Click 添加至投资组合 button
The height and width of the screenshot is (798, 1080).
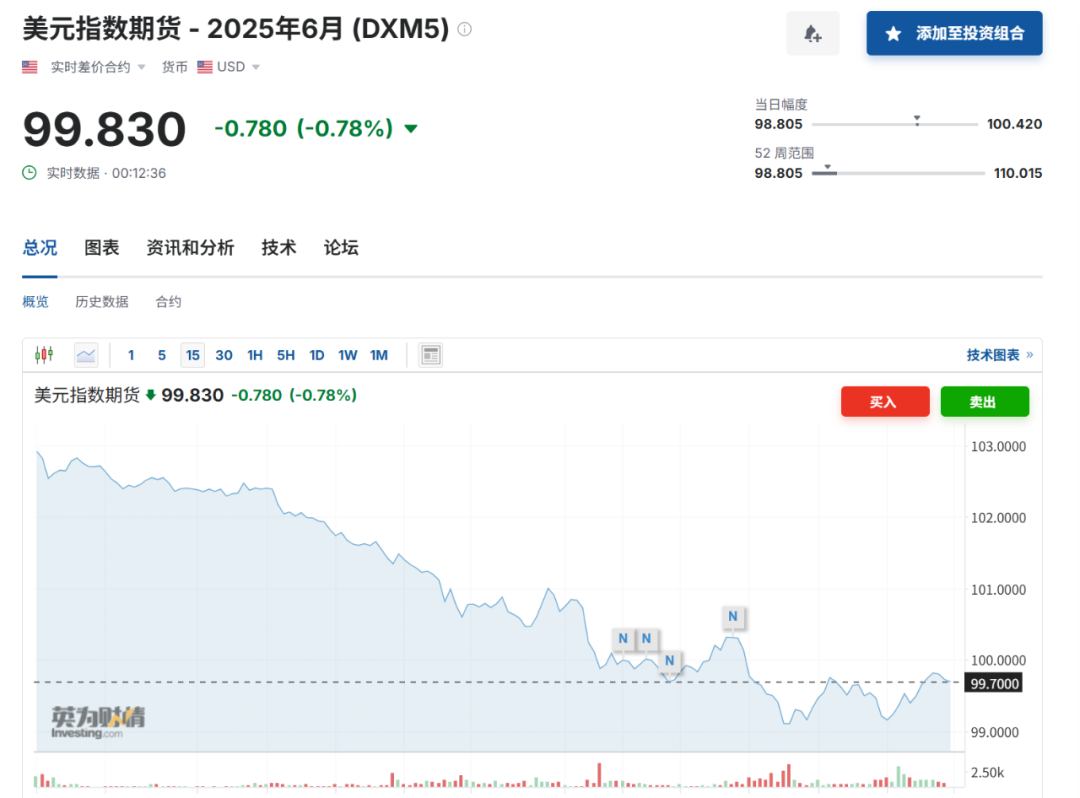[x=954, y=34]
